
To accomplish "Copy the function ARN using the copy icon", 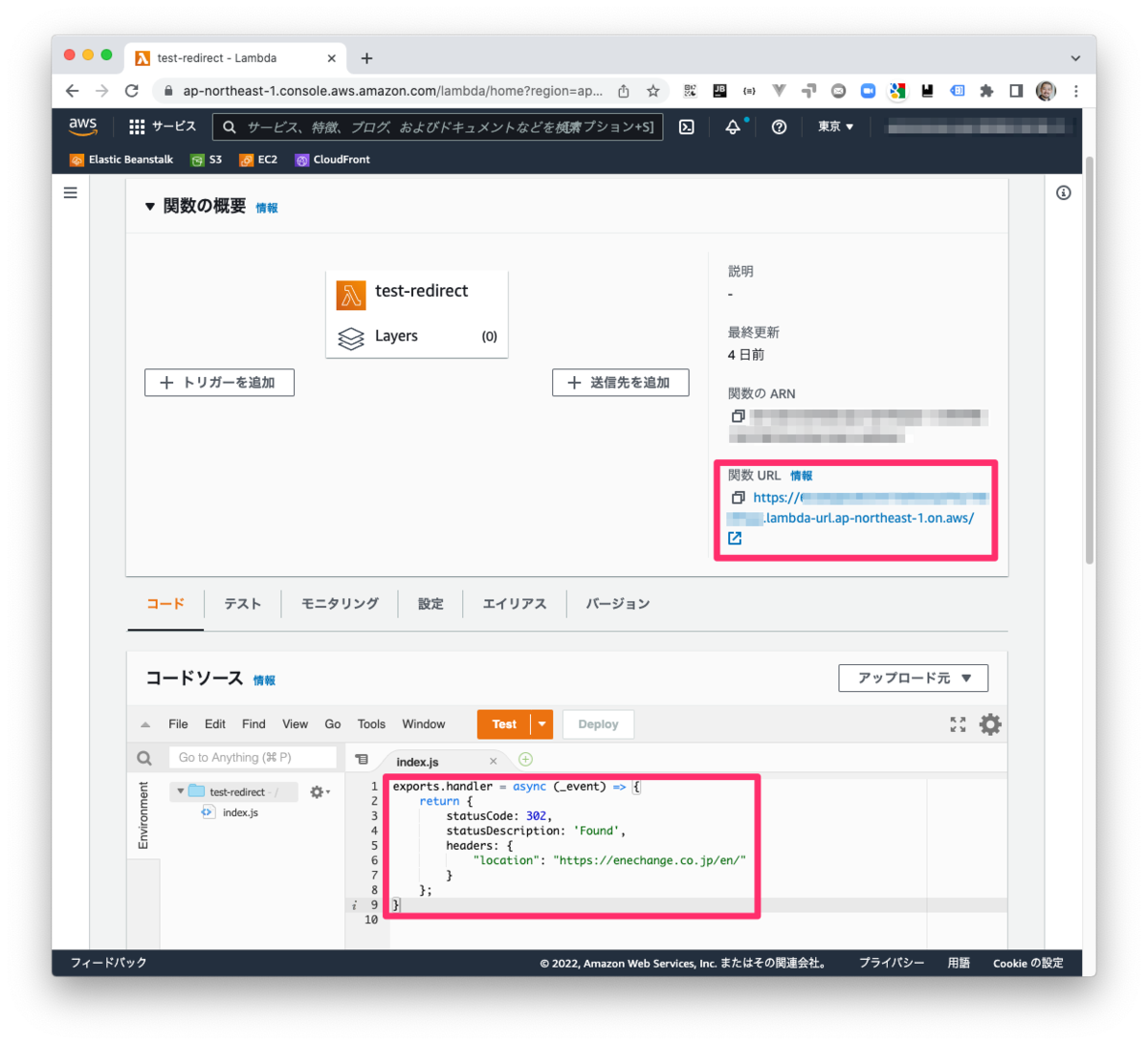I will tap(738, 415).
